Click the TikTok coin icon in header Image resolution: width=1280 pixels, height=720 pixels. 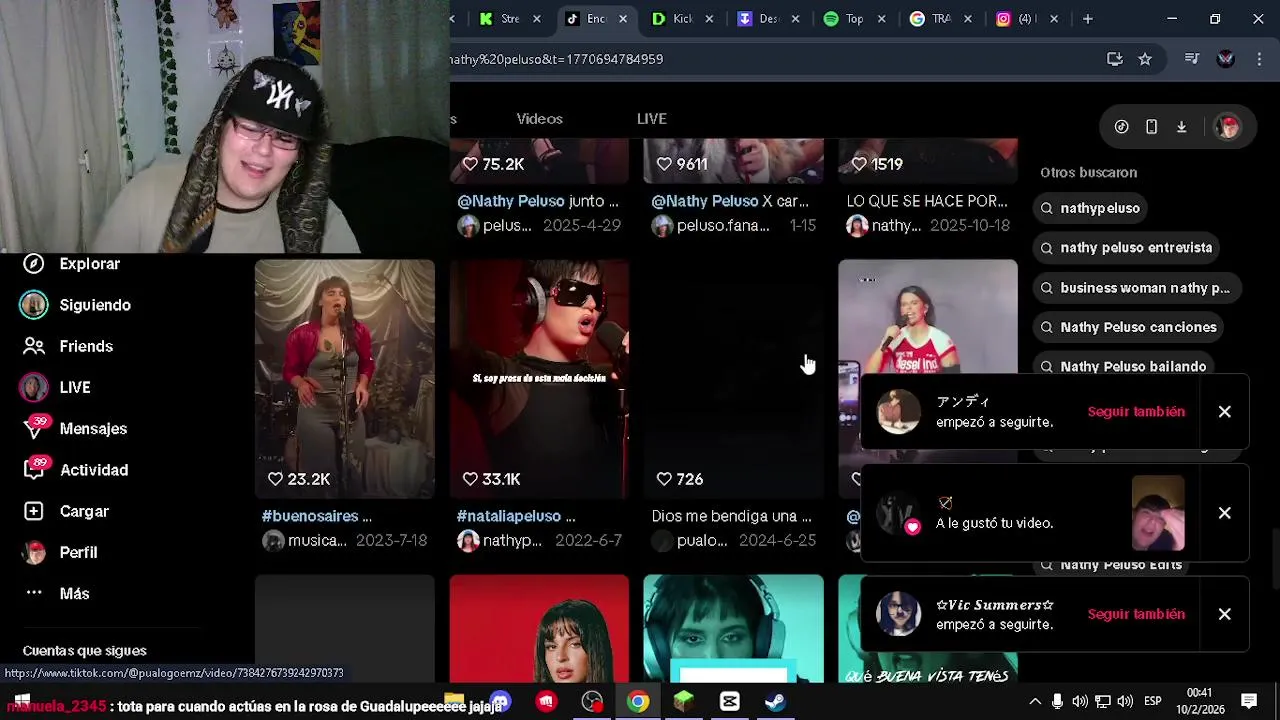[1122, 127]
